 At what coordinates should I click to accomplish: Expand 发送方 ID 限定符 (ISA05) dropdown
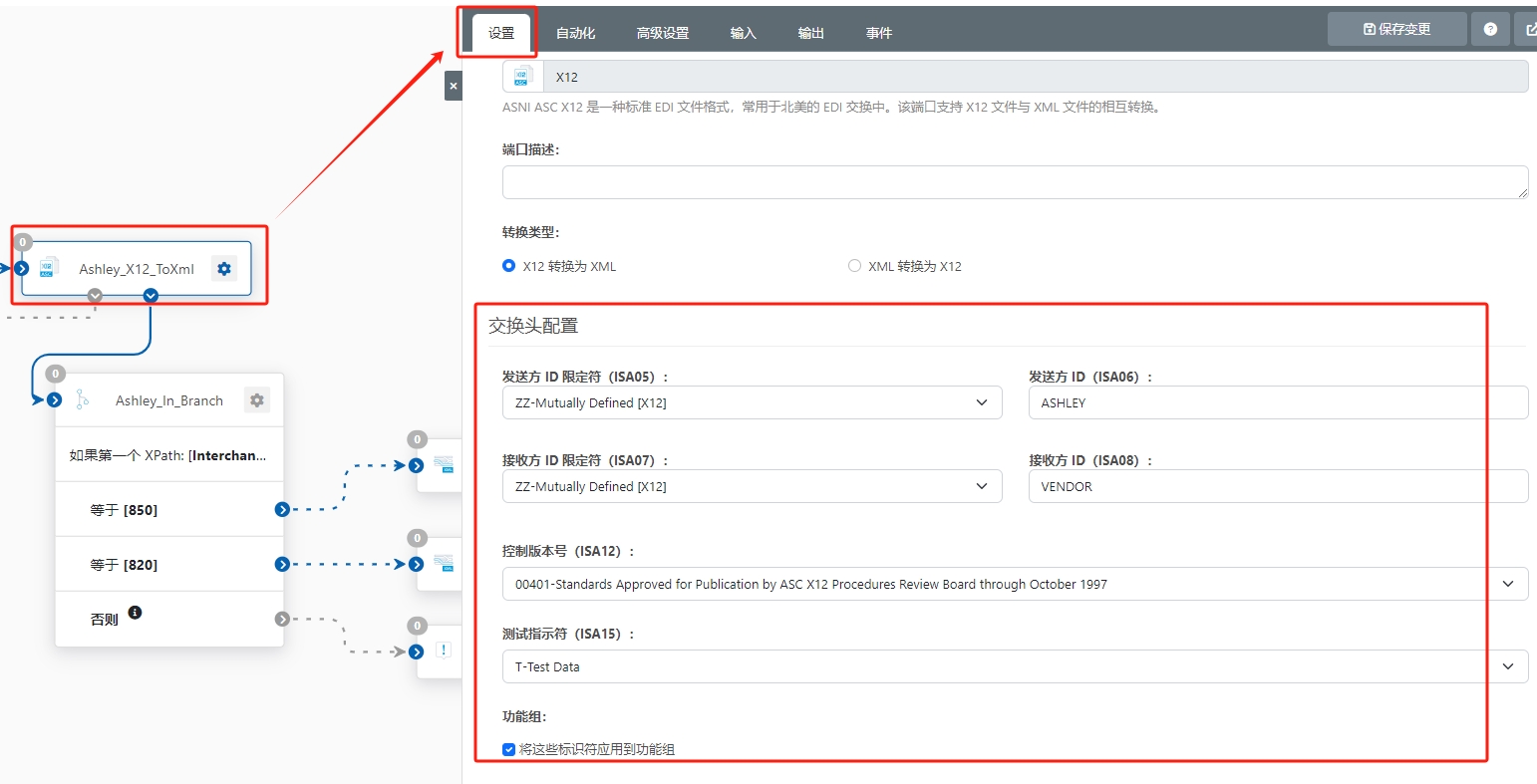coord(752,402)
